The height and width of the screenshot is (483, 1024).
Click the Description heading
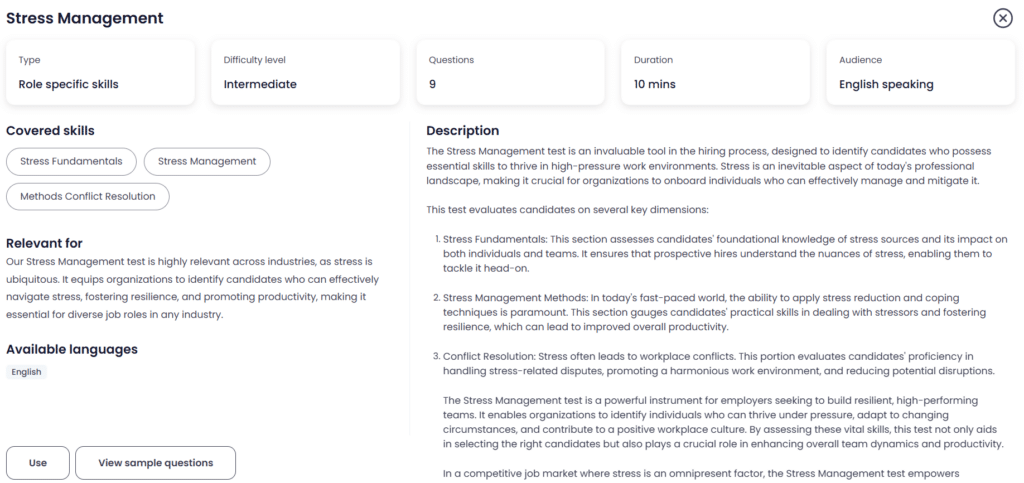point(462,131)
